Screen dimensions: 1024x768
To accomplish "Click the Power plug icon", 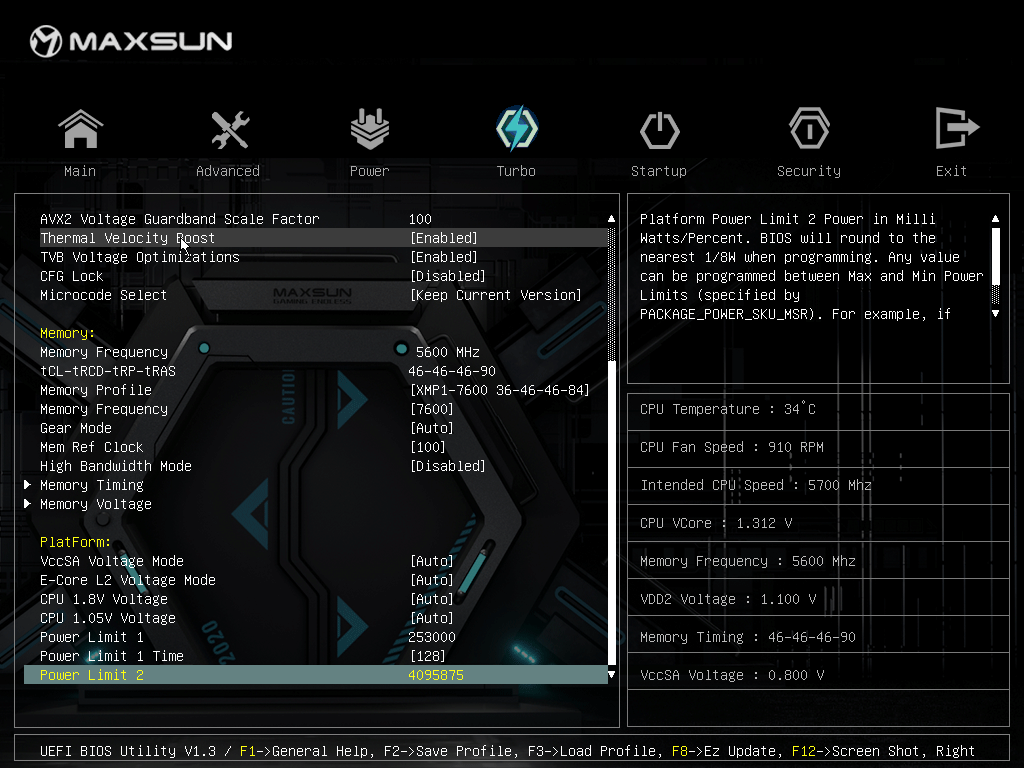I will (370, 129).
